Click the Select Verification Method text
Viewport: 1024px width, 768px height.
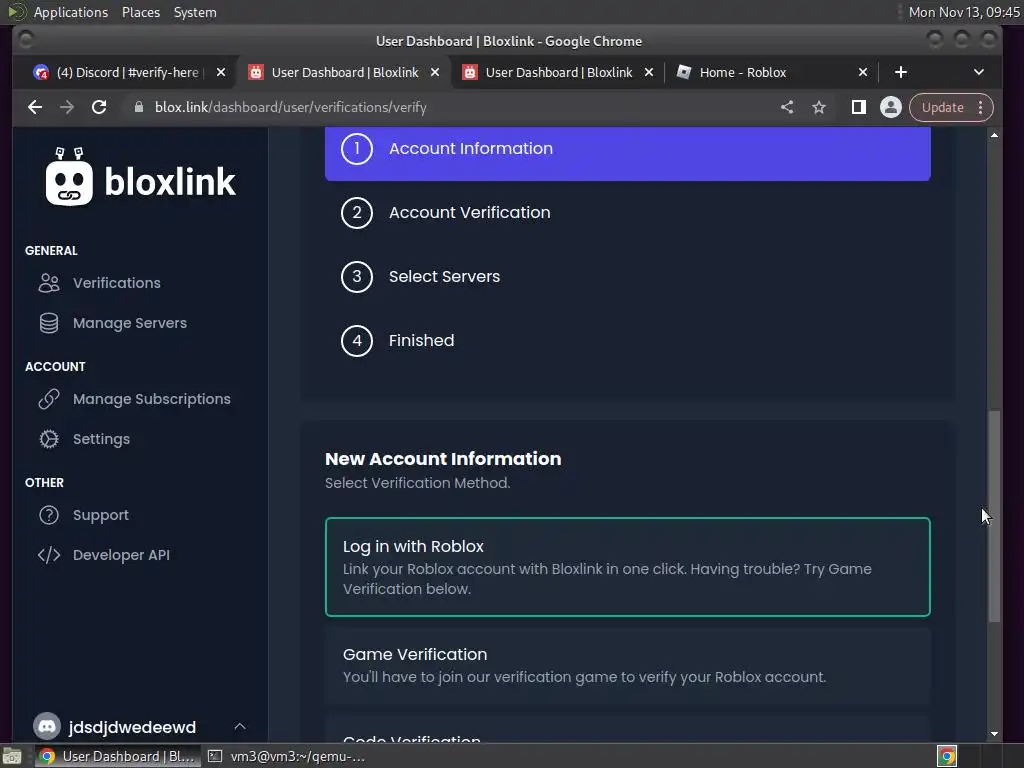(417, 483)
